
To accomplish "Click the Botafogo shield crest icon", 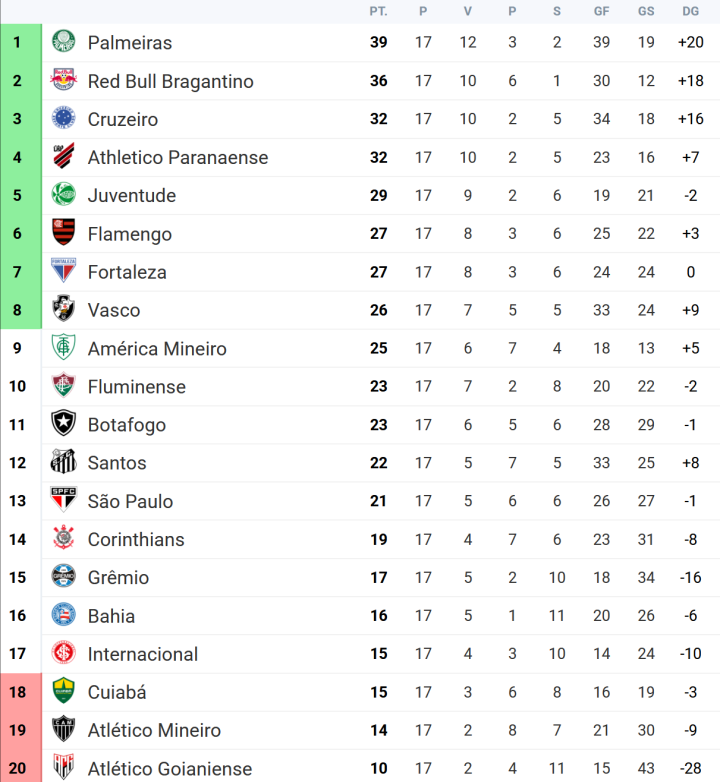I will [x=63, y=424].
